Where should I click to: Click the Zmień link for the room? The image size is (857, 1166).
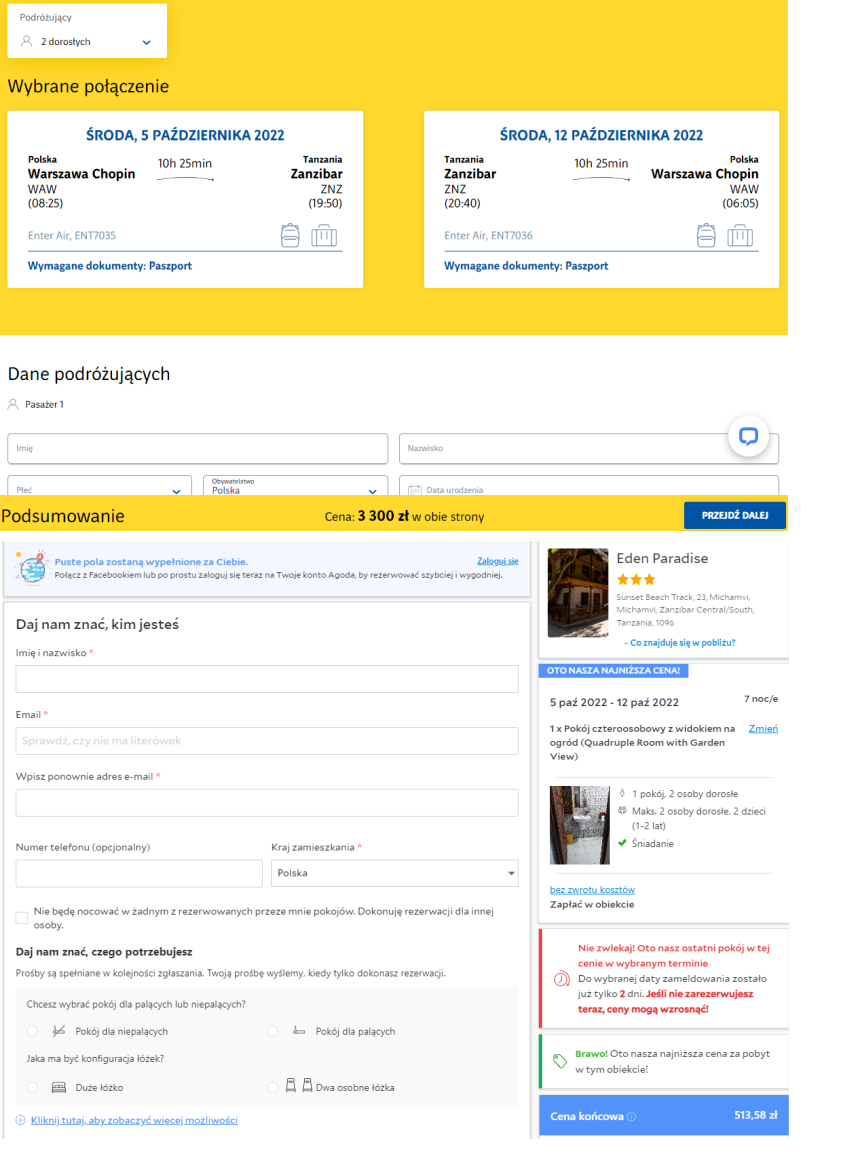763,729
